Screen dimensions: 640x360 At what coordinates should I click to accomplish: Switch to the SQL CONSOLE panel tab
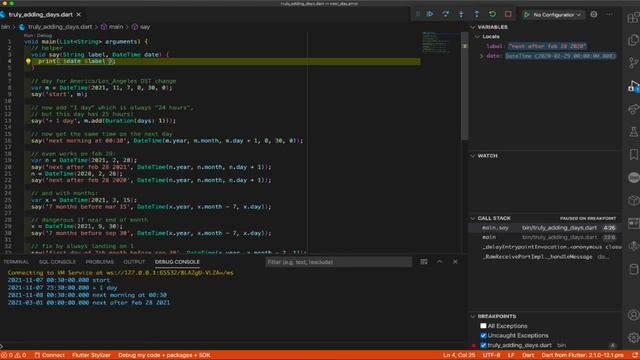[57, 262]
